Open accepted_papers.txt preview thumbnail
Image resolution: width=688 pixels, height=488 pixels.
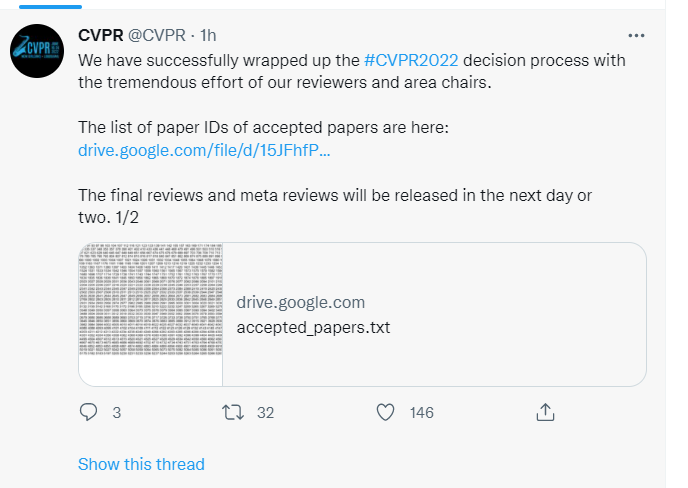tap(150, 314)
